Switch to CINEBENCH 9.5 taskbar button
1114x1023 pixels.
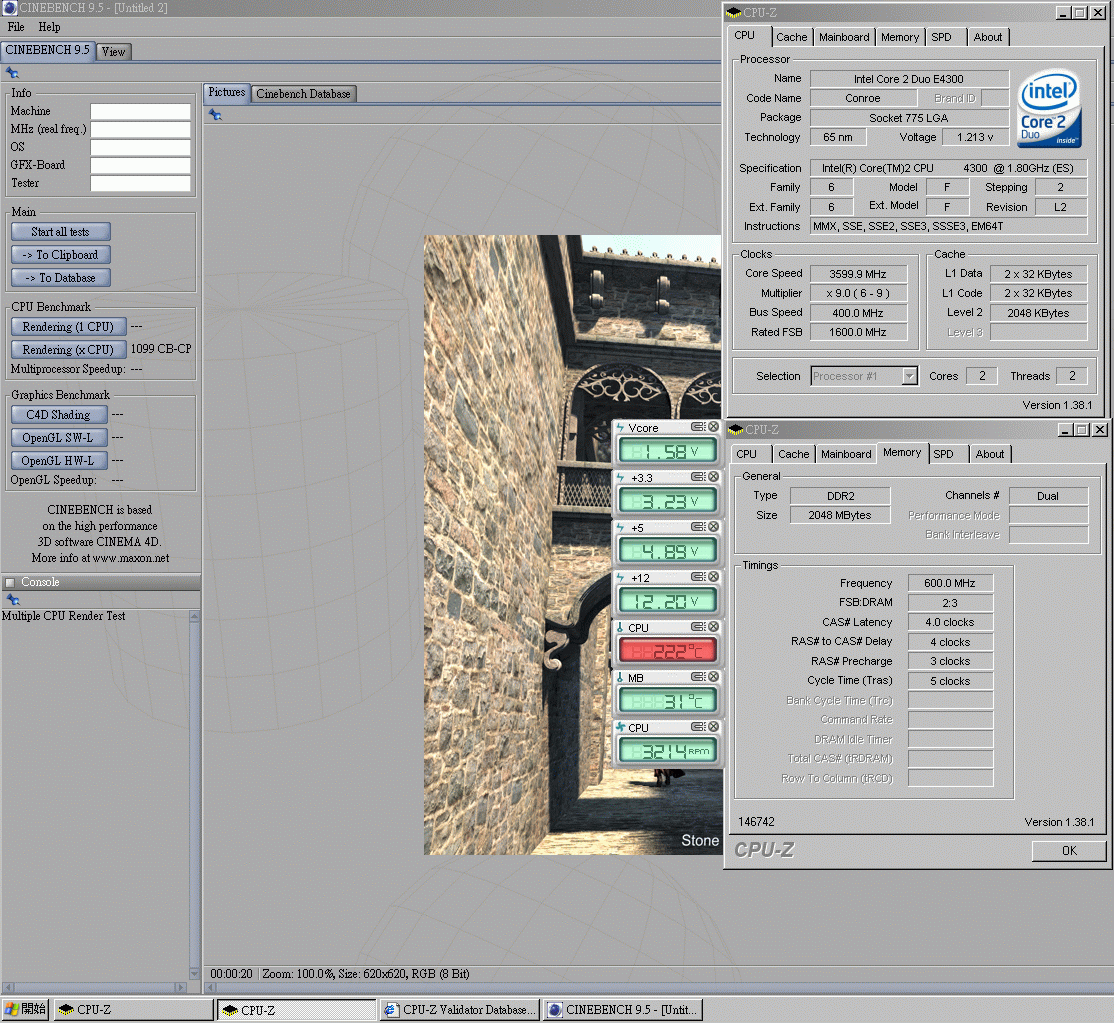click(623, 1010)
